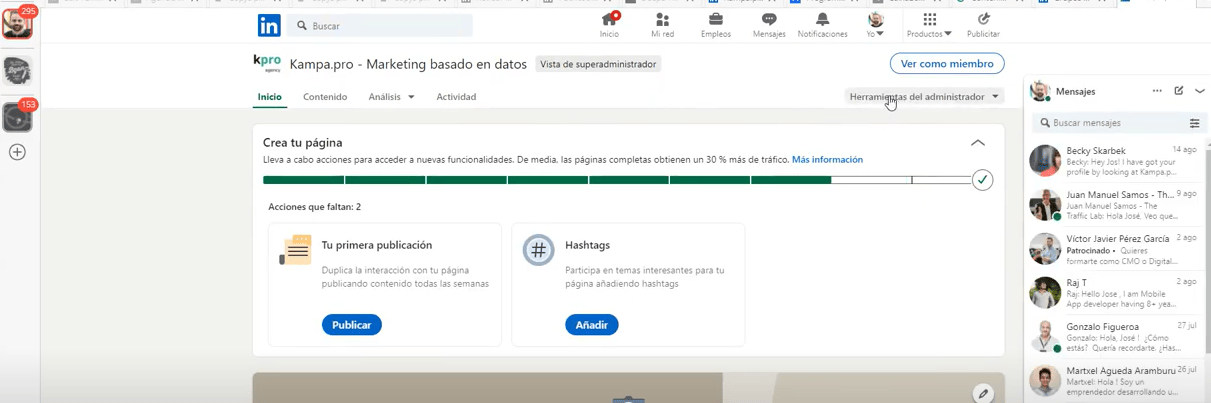1211x403 pixels.
Task: Open the second sidebar workspace icon
Action: coord(17,70)
